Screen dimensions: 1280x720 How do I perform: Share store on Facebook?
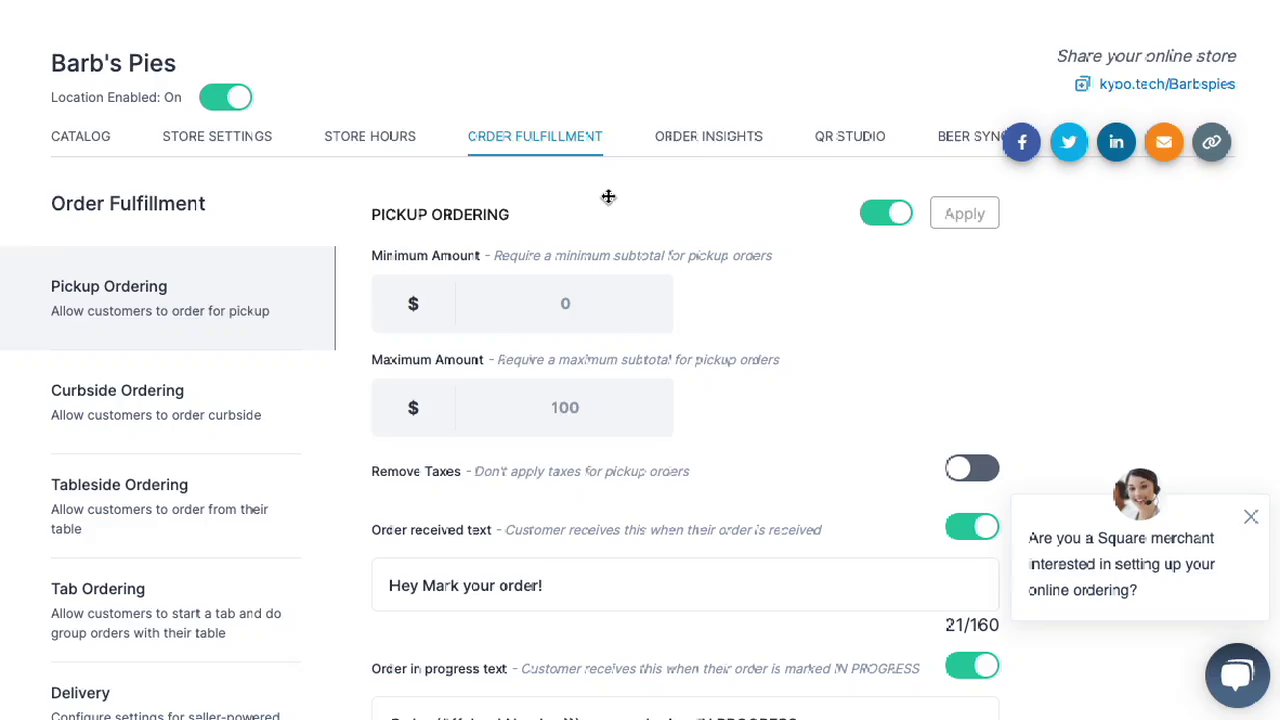coord(1021,142)
